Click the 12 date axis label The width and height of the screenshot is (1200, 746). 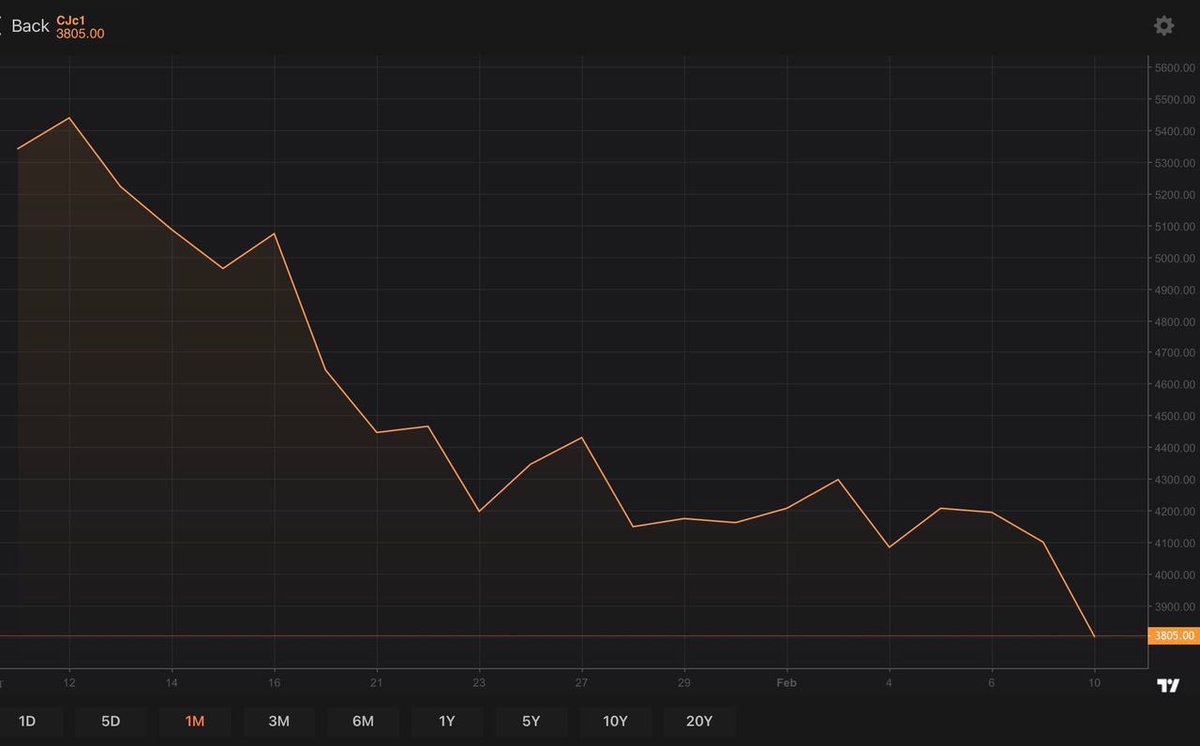coord(69,683)
